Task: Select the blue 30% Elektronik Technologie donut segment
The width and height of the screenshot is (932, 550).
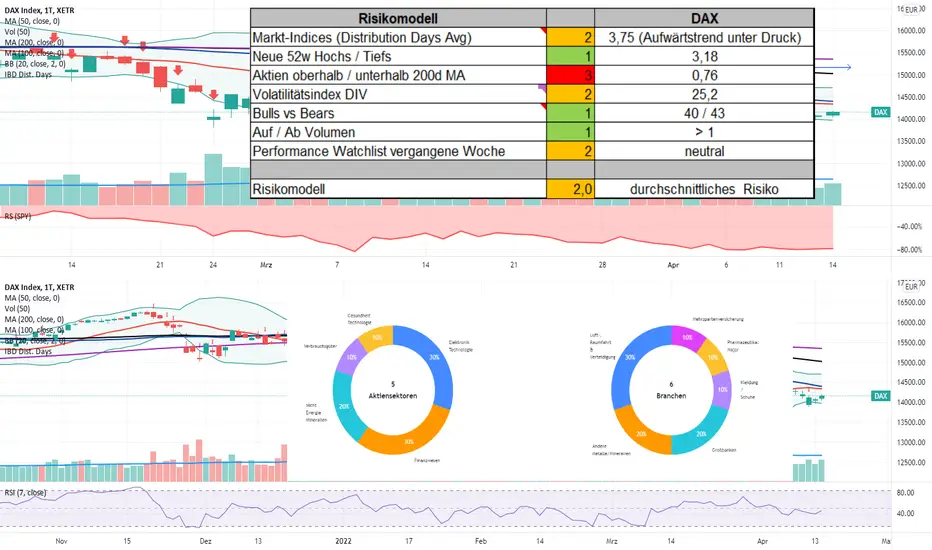Action: (x=430, y=360)
